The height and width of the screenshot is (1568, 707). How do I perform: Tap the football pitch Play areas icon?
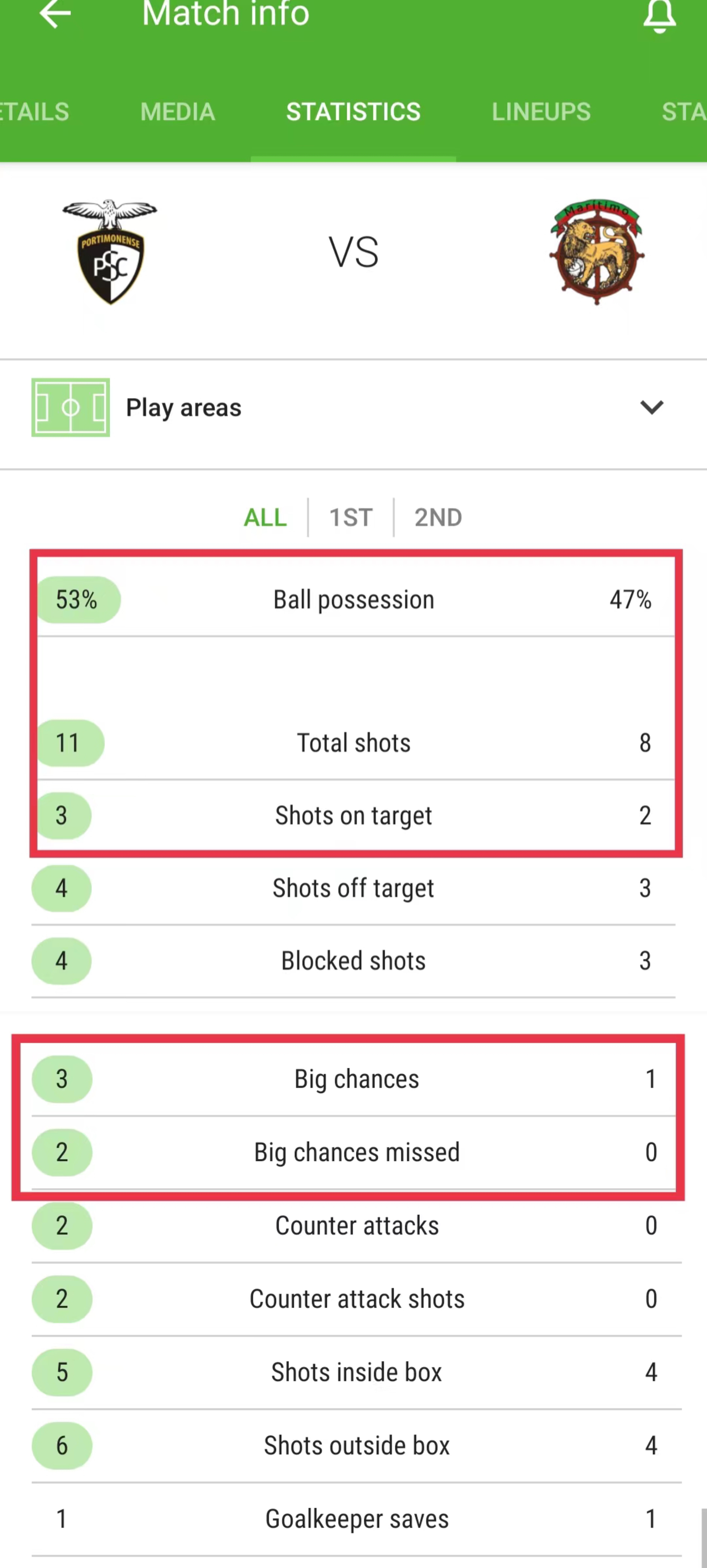click(71, 407)
